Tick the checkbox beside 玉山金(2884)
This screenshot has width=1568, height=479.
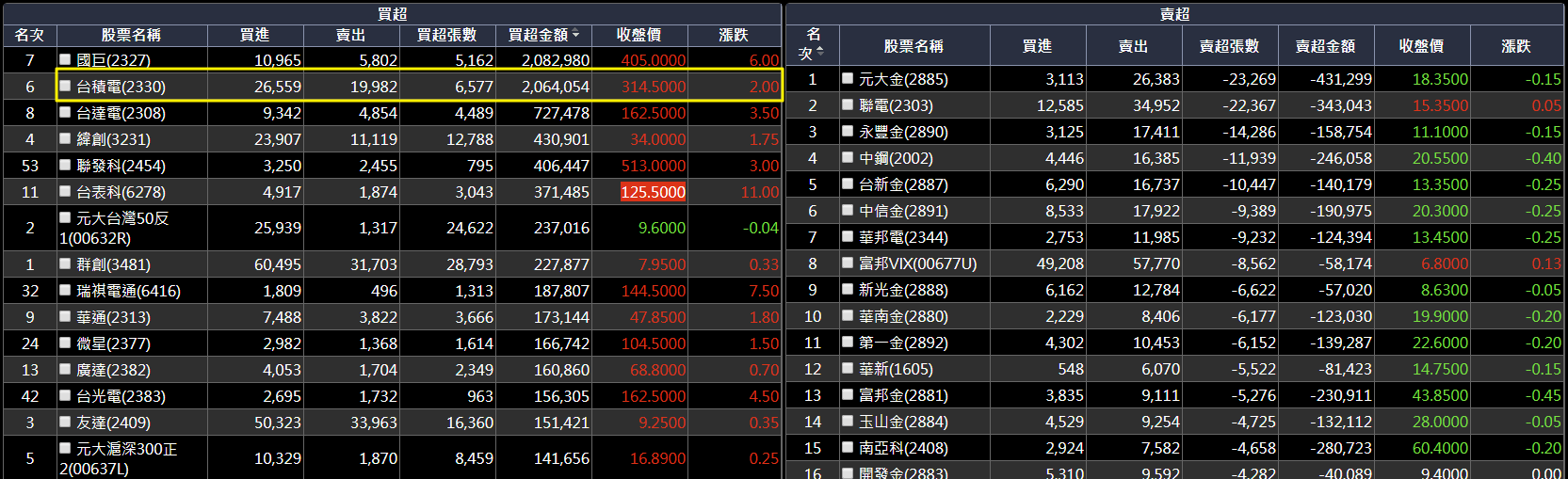pos(848,421)
